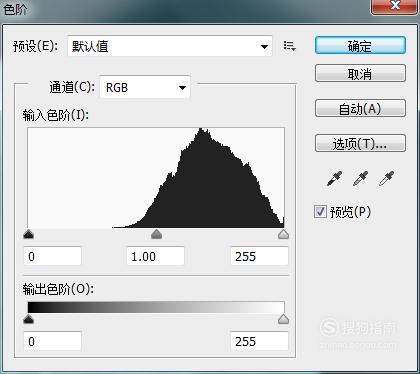Image resolution: width=420 pixels, height=374 pixels.
Task: Open 选项(T)... options dialog
Action: [360, 143]
